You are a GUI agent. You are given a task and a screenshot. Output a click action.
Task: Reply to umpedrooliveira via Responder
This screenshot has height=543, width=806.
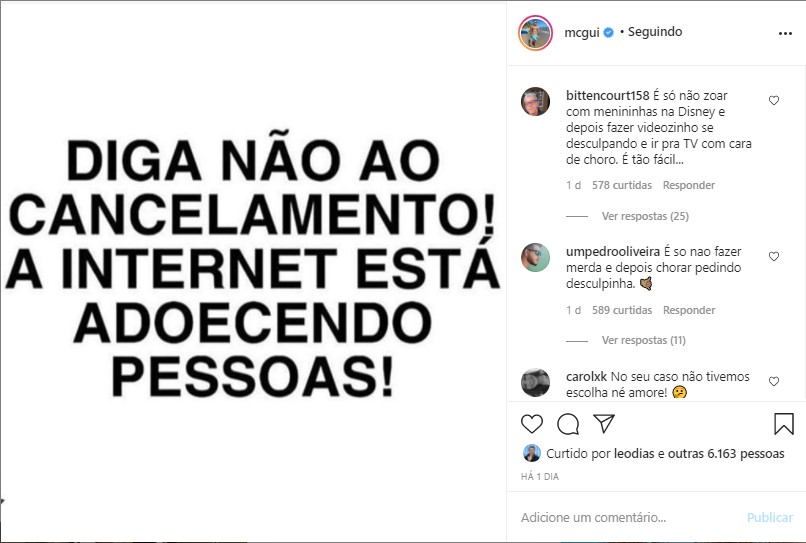click(689, 310)
